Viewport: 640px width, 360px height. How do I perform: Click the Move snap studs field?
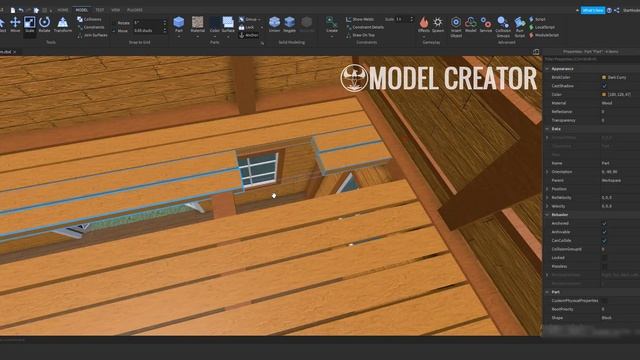[148, 31]
